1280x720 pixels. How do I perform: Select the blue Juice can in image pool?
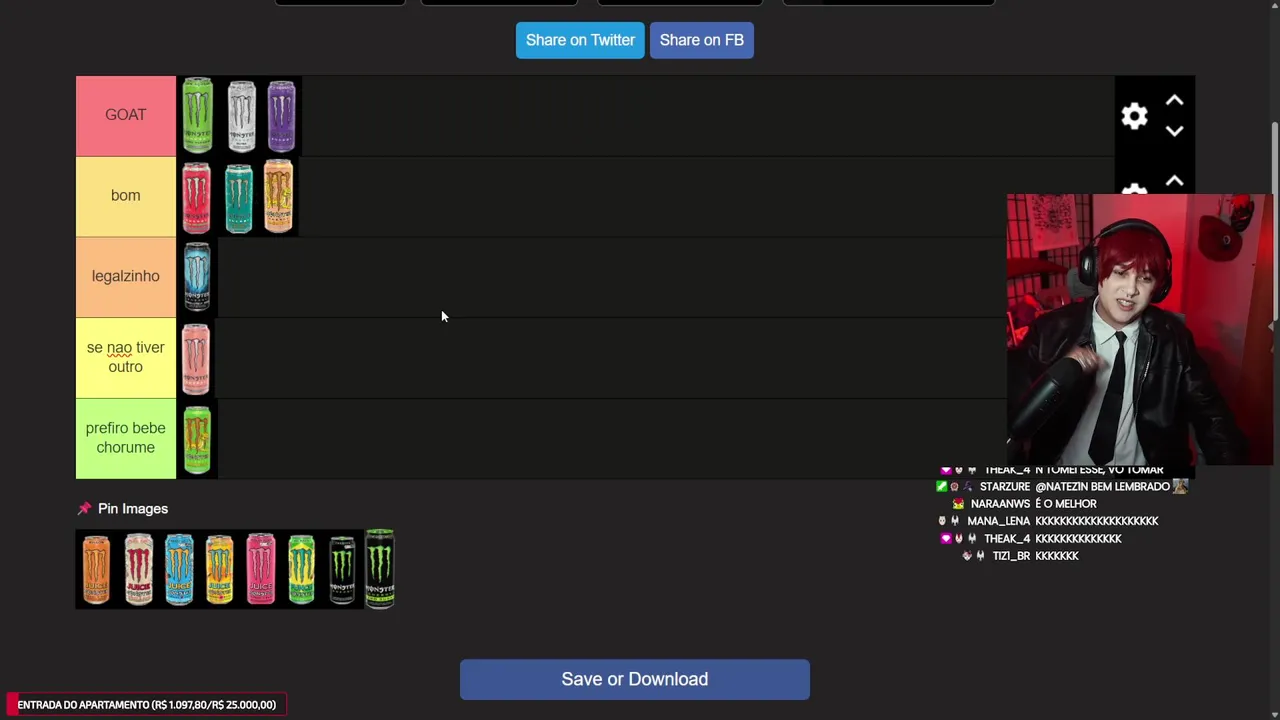pos(179,569)
